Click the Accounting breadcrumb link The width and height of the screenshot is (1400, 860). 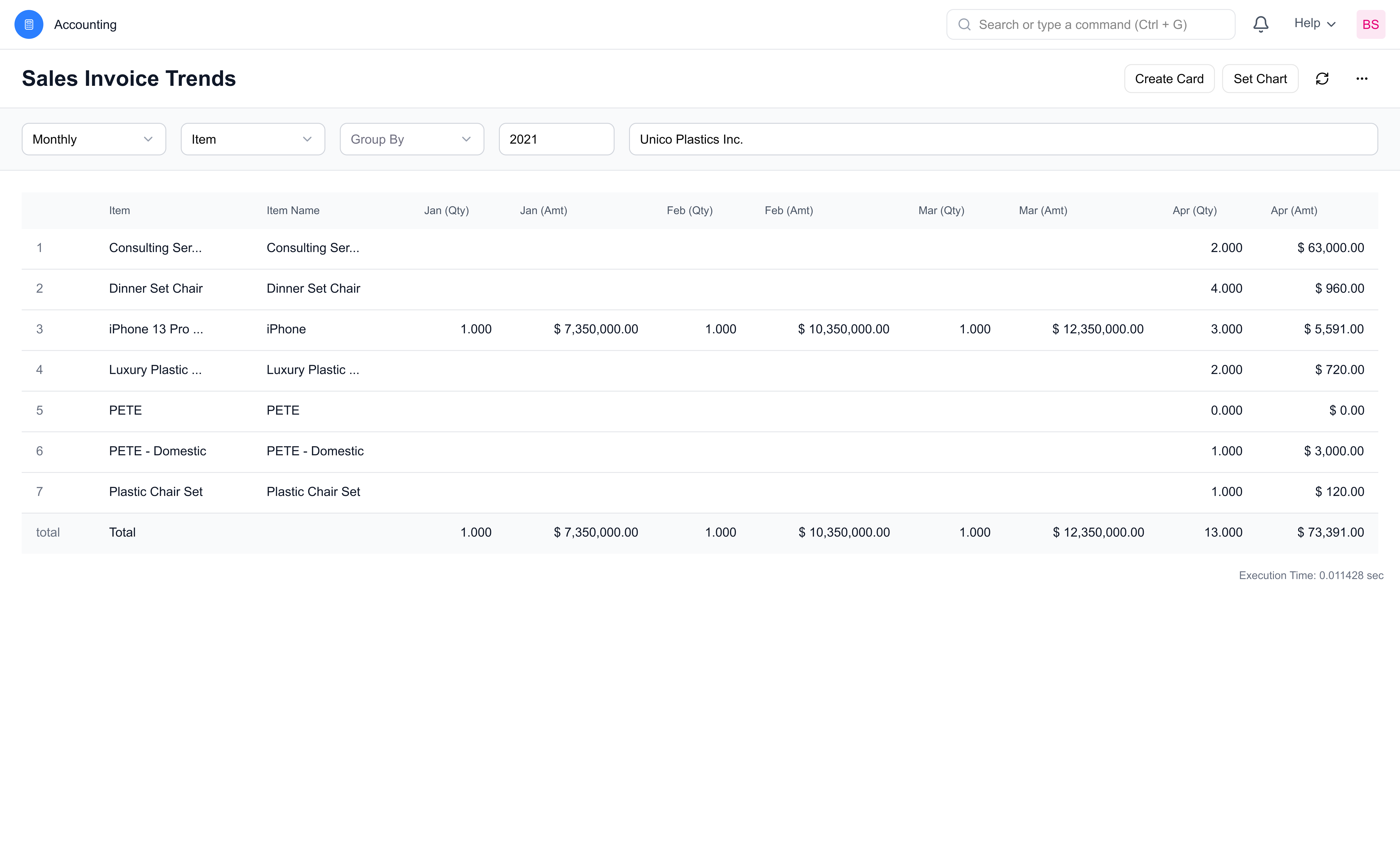85,24
